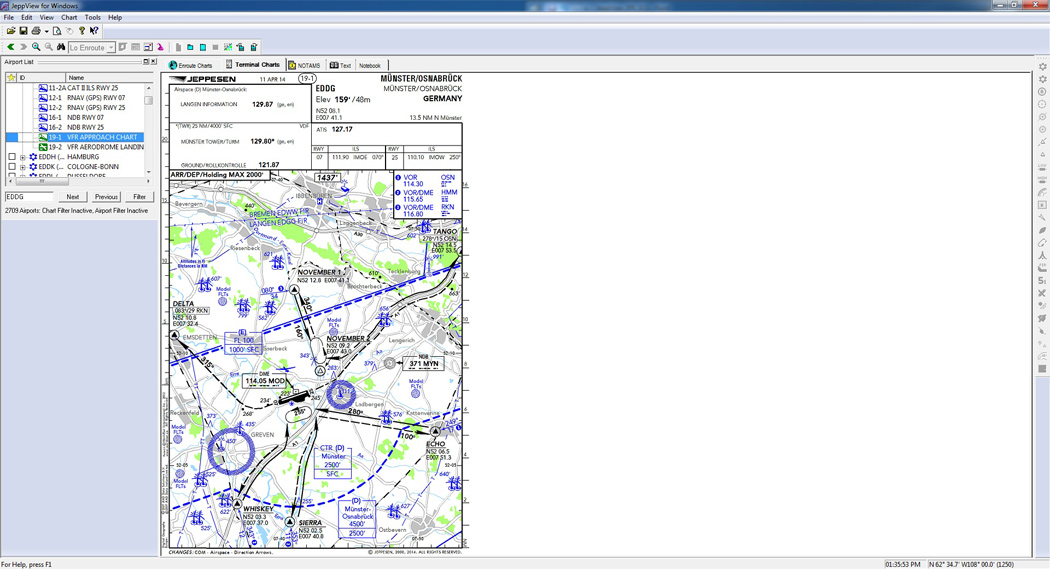Open the Tools menu
Image resolution: width=1050 pixels, height=569 pixels.
(x=92, y=17)
